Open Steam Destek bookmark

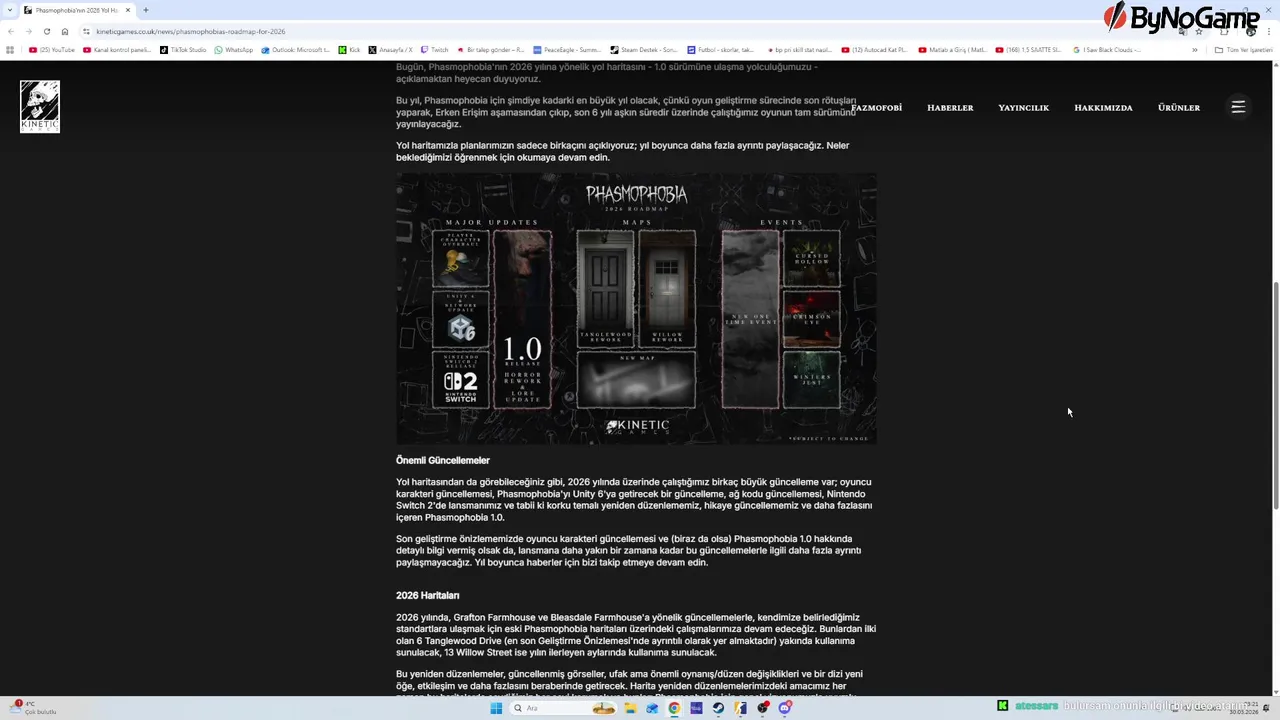(x=644, y=49)
